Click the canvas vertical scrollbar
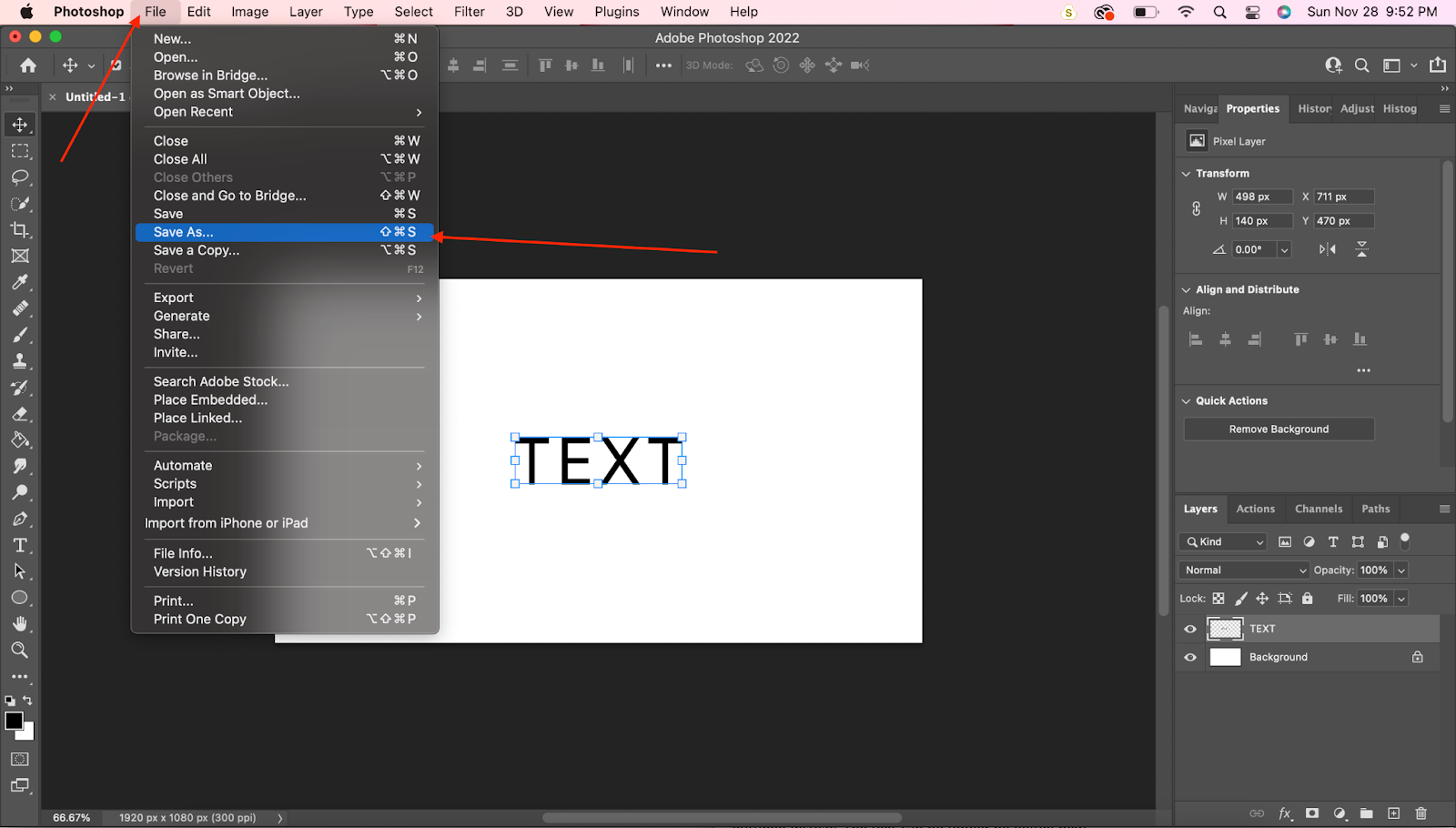This screenshot has width=1456, height=828. tap(1163, 460)
